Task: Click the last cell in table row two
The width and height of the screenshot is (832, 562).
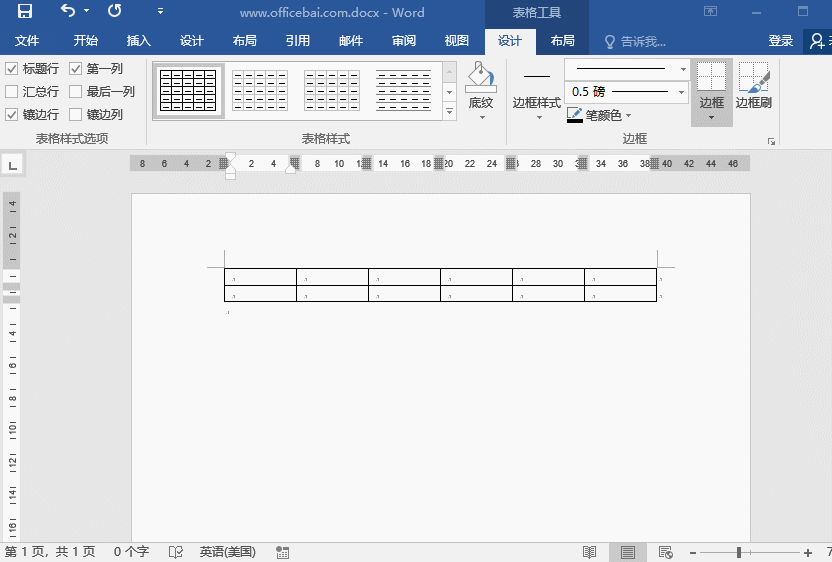Action: (x=620, y=293)
